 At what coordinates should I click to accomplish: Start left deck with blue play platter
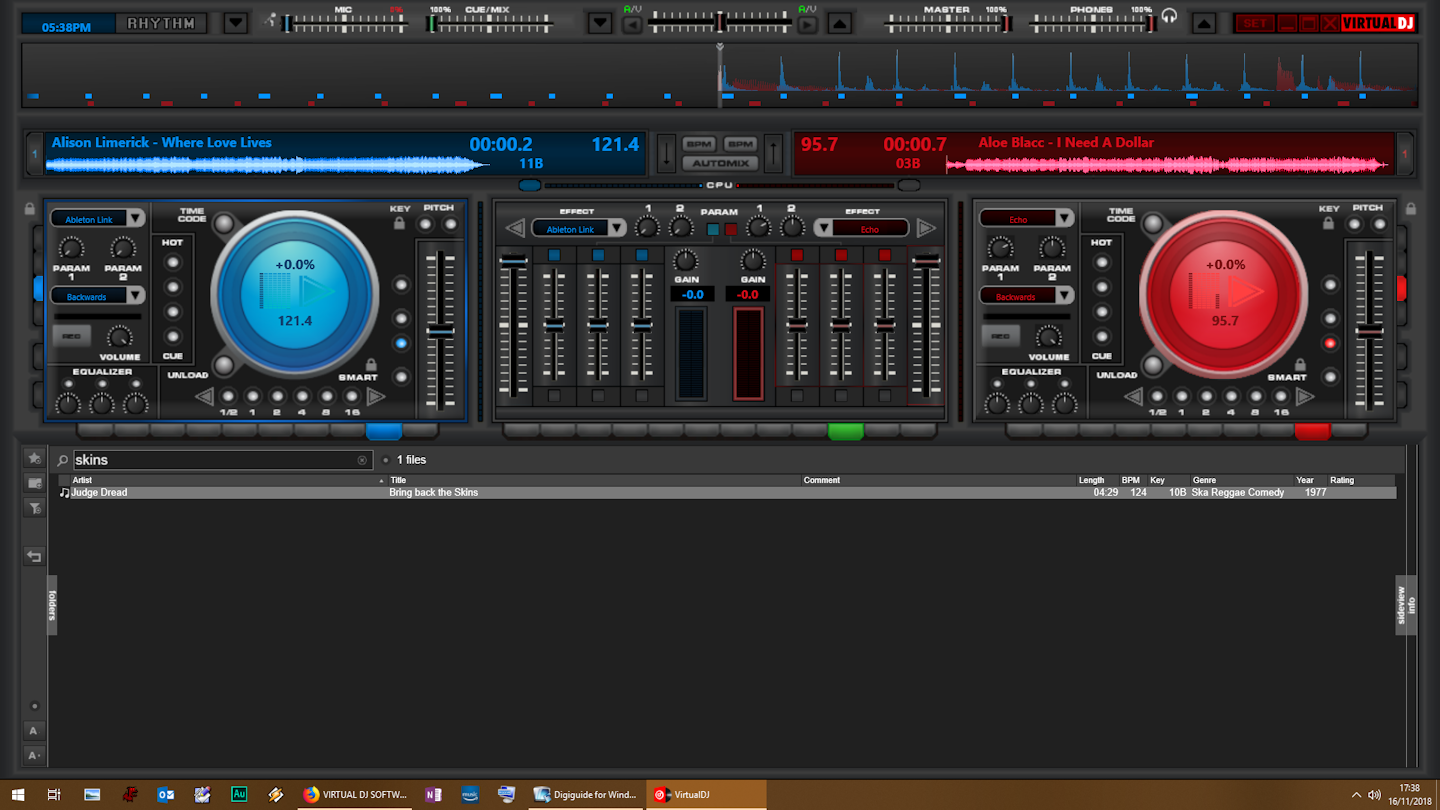point(295,293)
